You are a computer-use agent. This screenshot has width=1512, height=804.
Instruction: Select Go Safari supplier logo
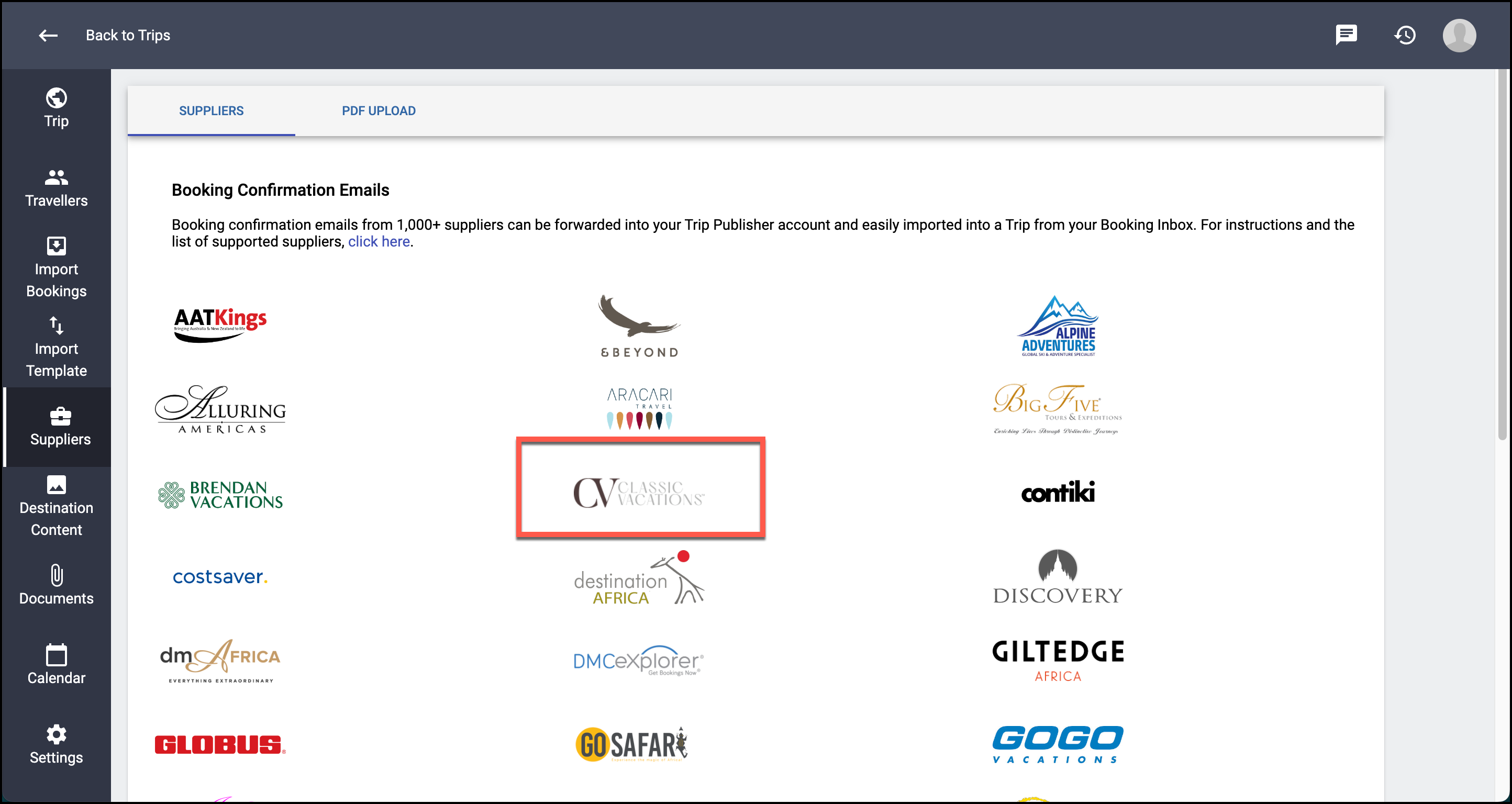pyautogui.click(x=631, y=744)
